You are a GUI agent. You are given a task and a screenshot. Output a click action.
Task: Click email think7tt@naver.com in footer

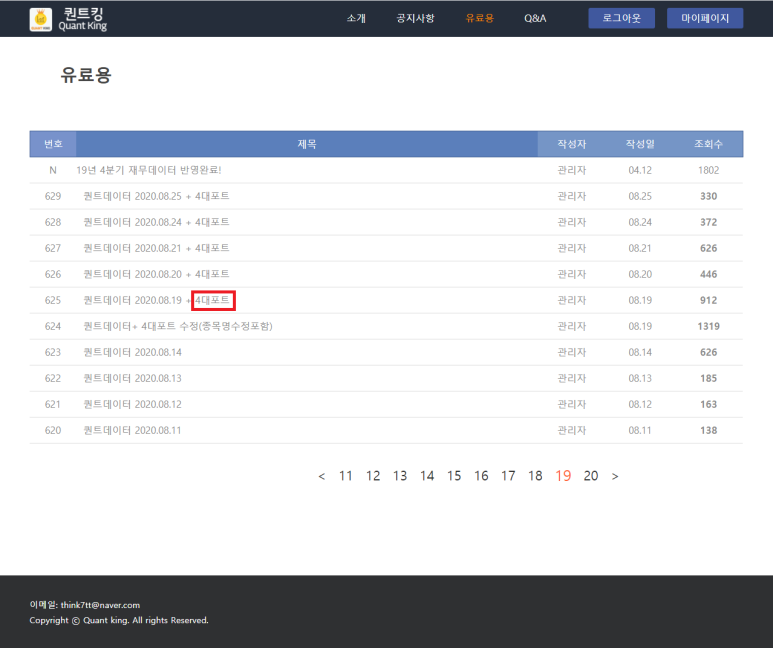pos(100,605)
